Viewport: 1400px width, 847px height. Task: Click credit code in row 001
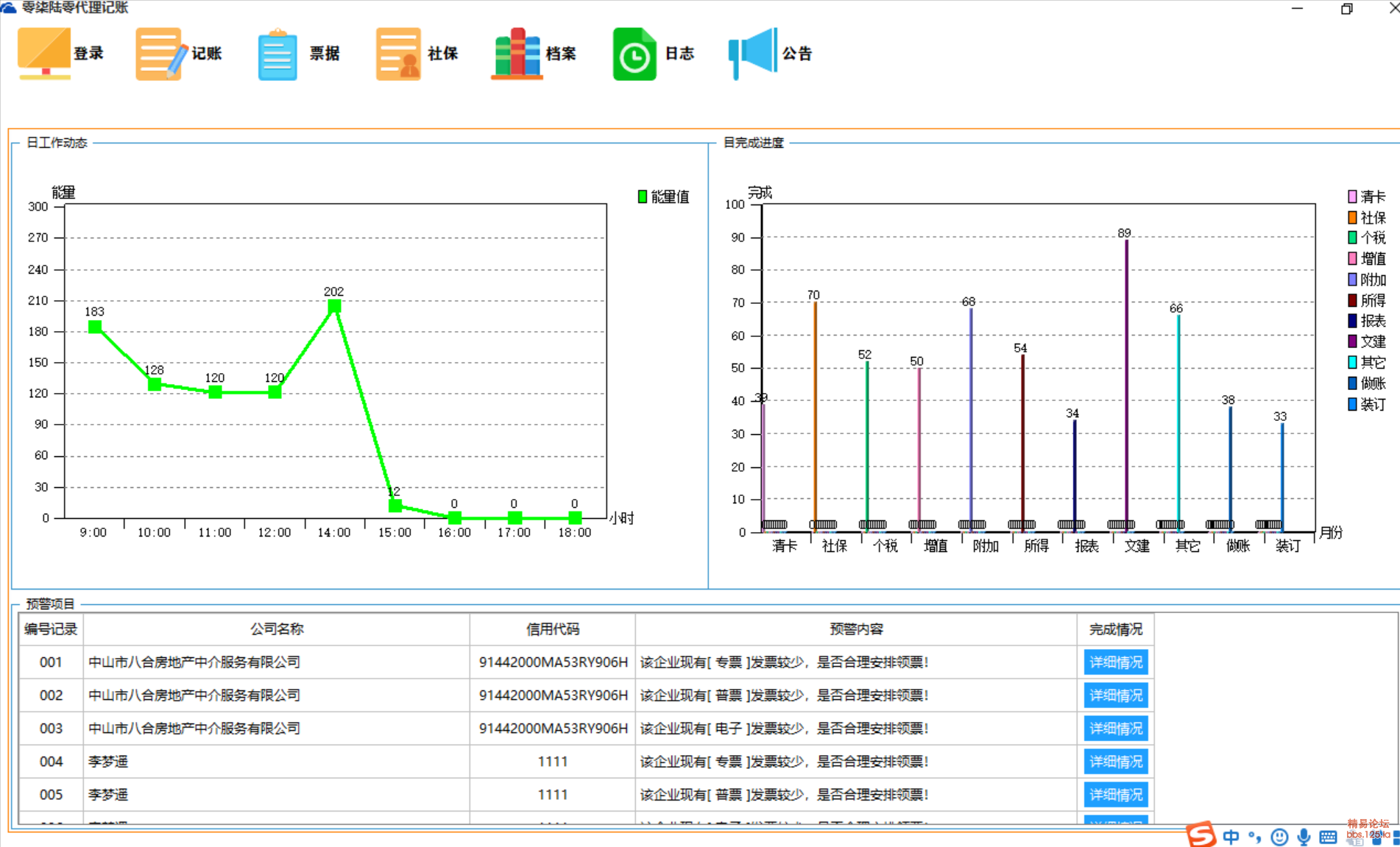click(554, 662)
